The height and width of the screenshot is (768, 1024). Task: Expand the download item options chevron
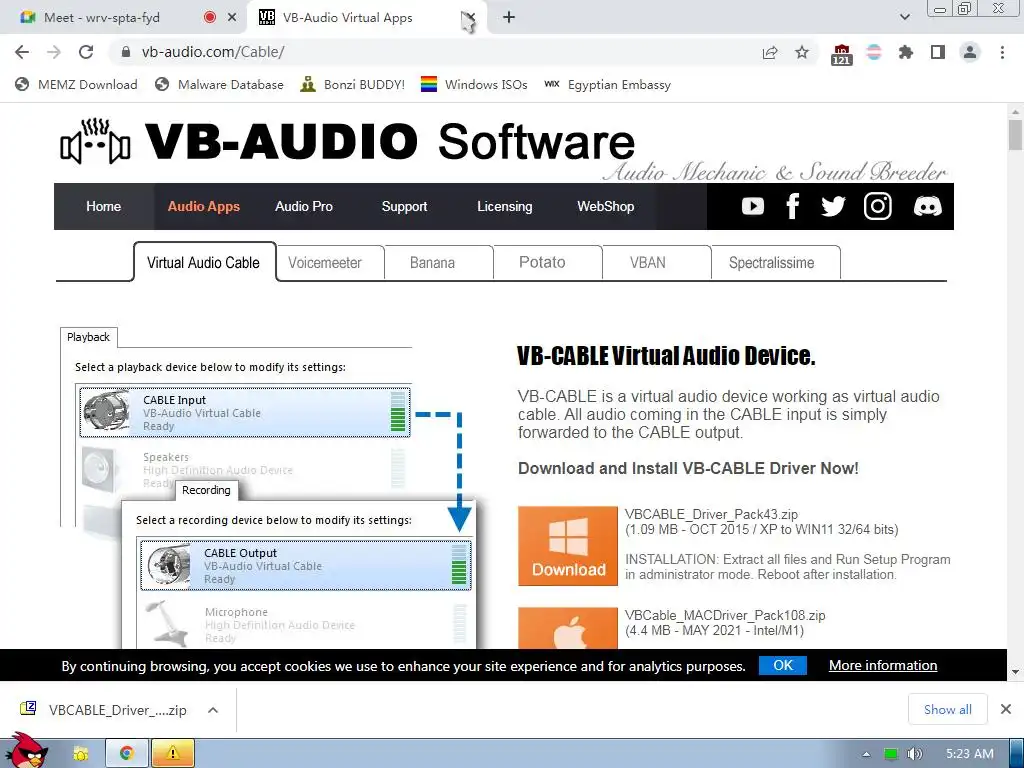pyautogui.click(x=213, y=710)
